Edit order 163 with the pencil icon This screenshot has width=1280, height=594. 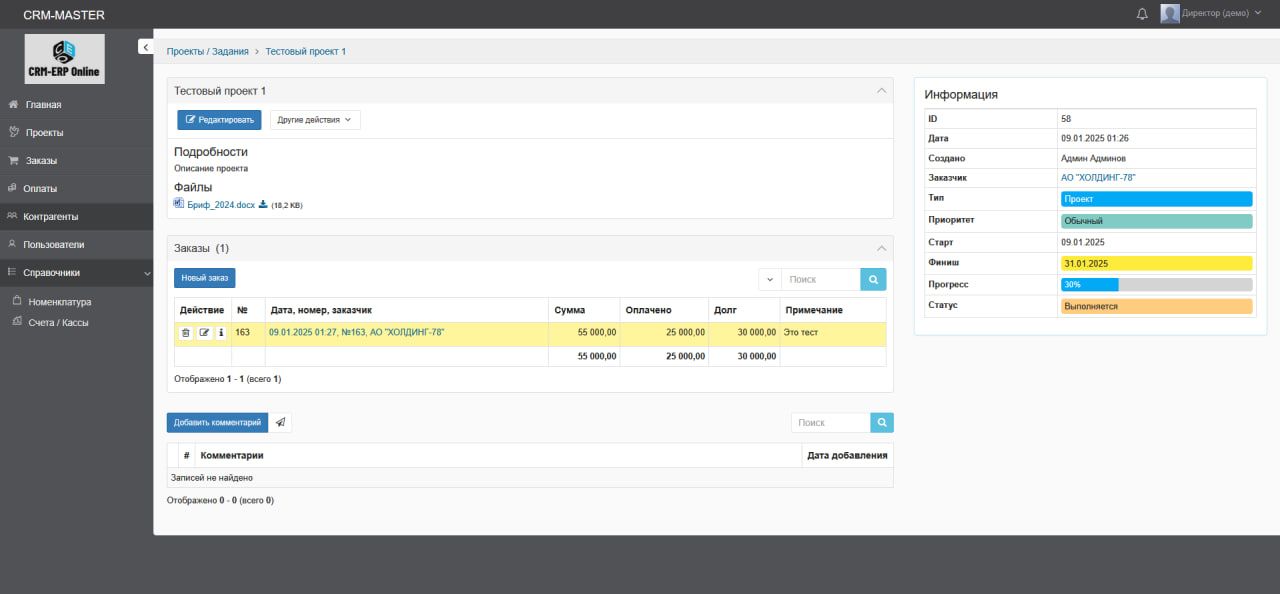click(204, 332)
